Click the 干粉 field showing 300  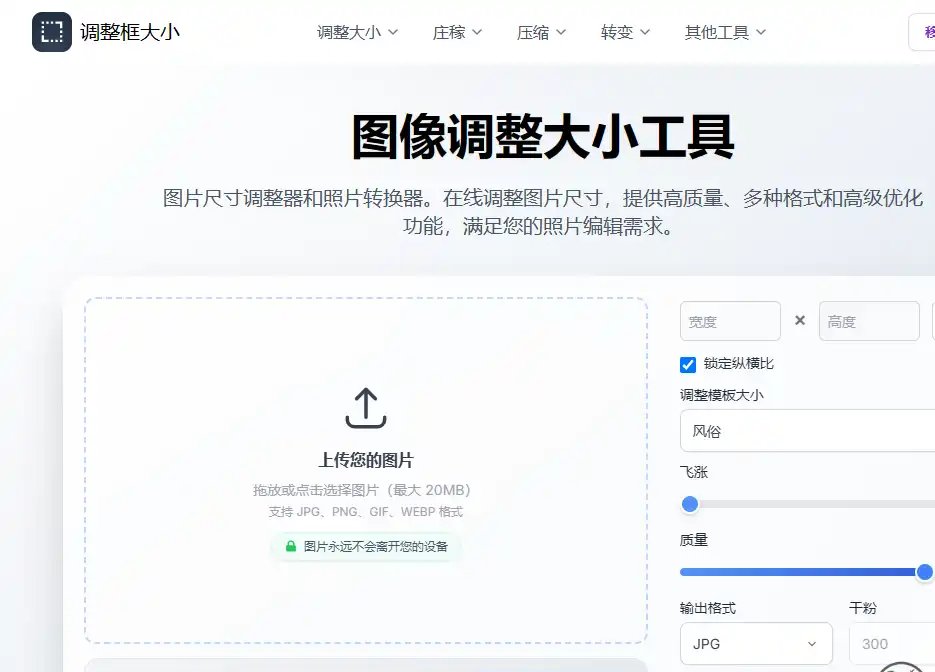[x=892, y=643]
